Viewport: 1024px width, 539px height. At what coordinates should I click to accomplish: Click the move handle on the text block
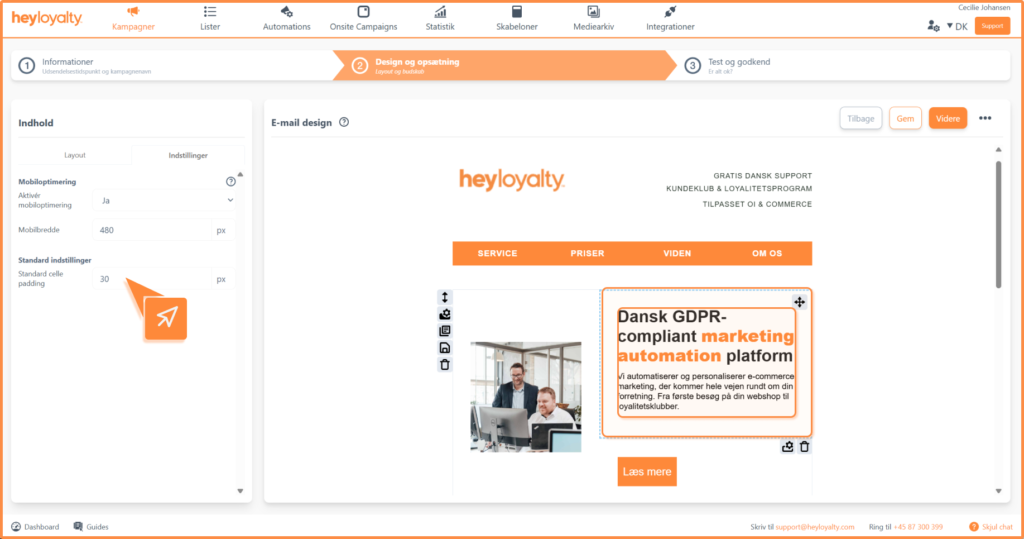(x=799, y=302)
